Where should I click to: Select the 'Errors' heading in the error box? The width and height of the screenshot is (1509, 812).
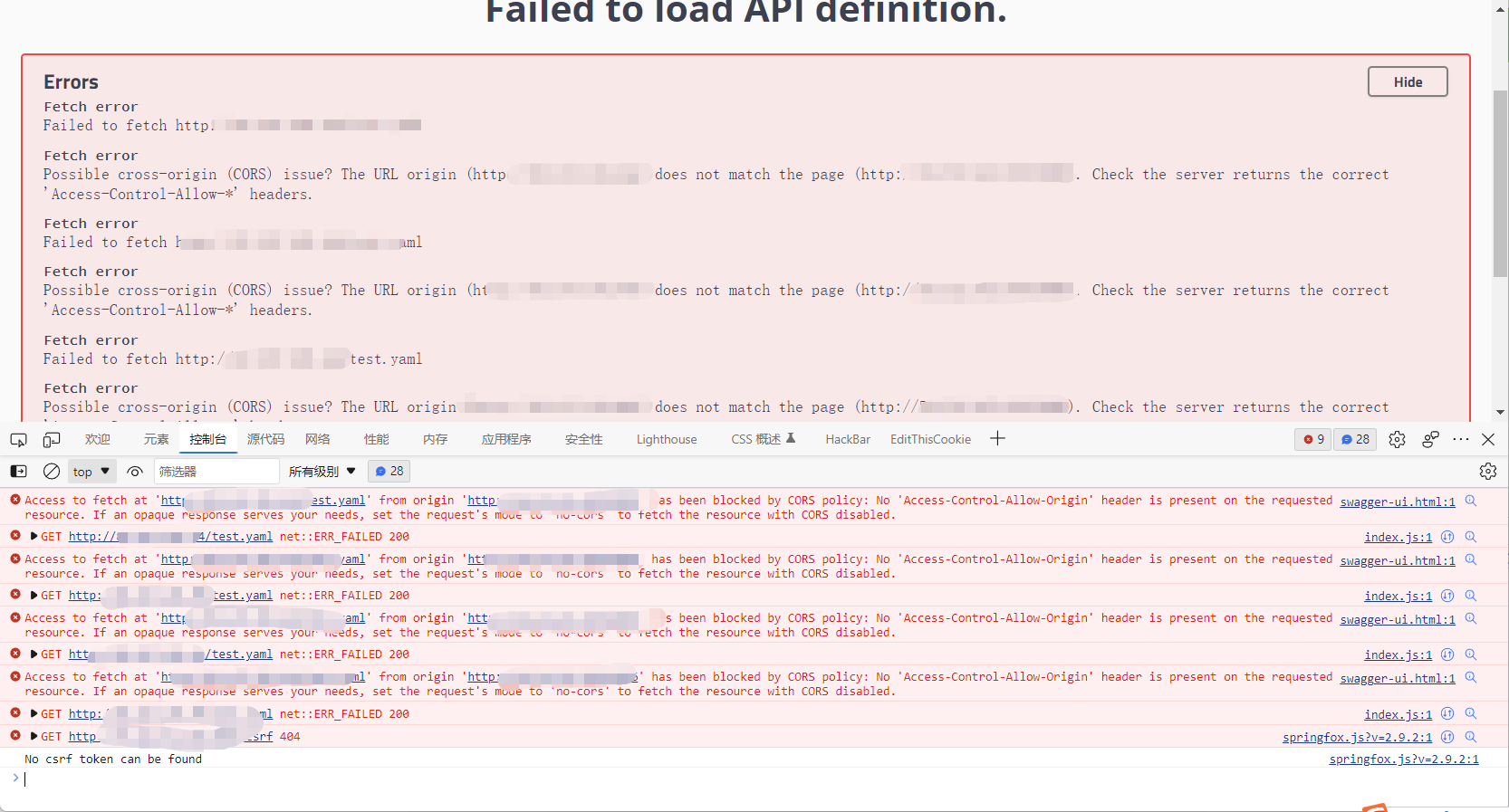click(71, 82)
